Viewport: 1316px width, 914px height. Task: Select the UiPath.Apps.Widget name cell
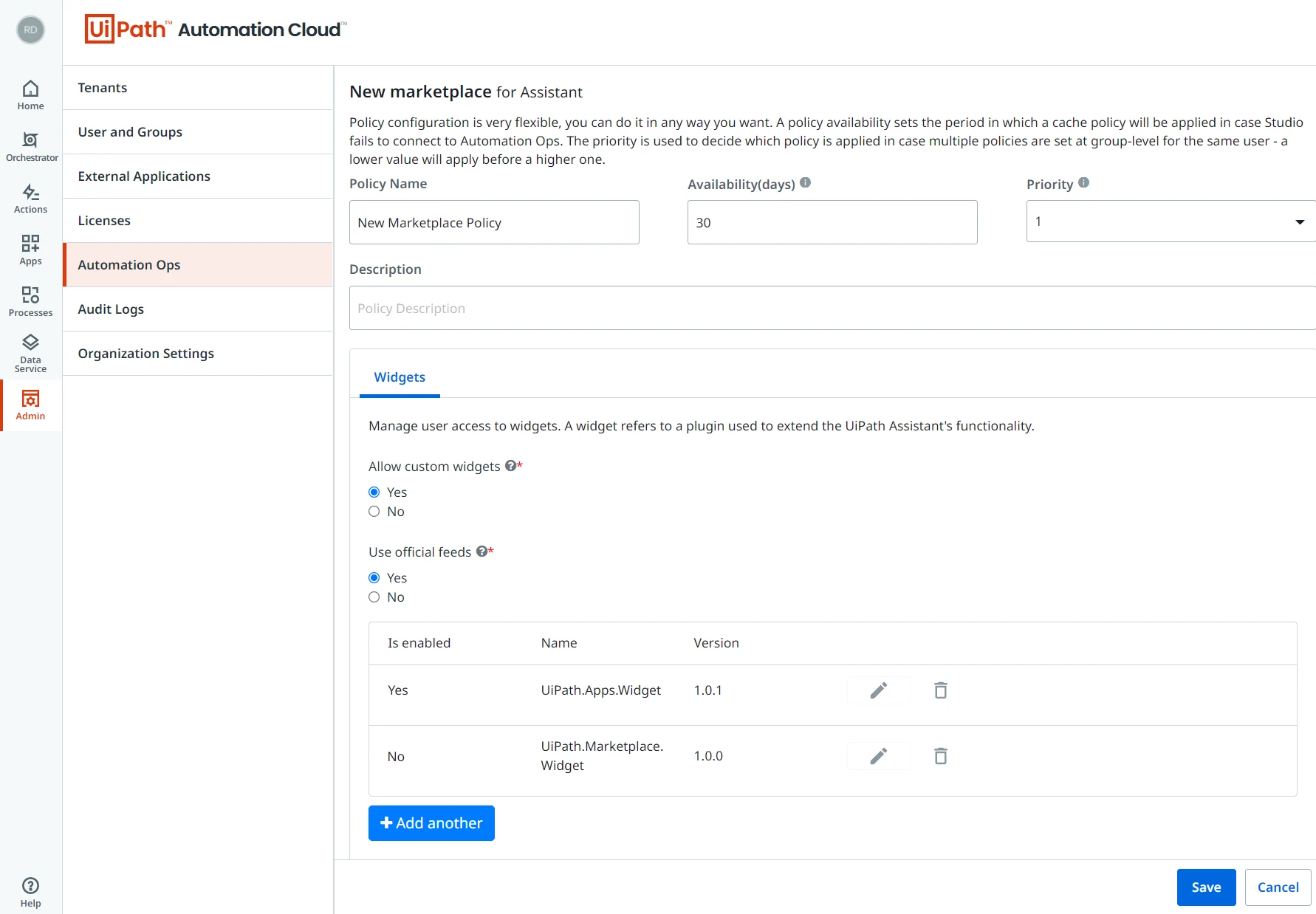pyautogui.click(x=600, y=690)
